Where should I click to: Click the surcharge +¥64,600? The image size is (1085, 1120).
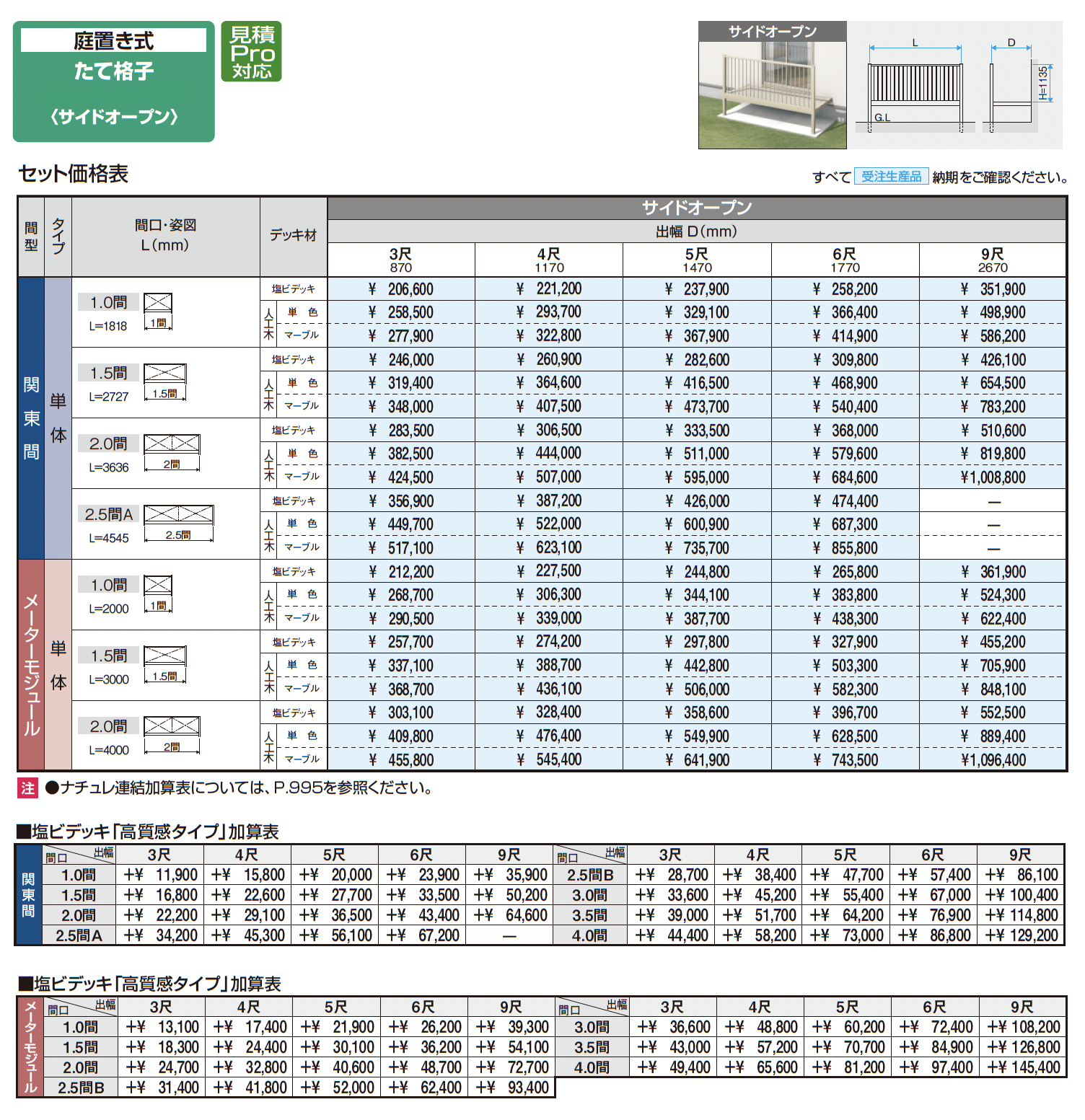510,915
